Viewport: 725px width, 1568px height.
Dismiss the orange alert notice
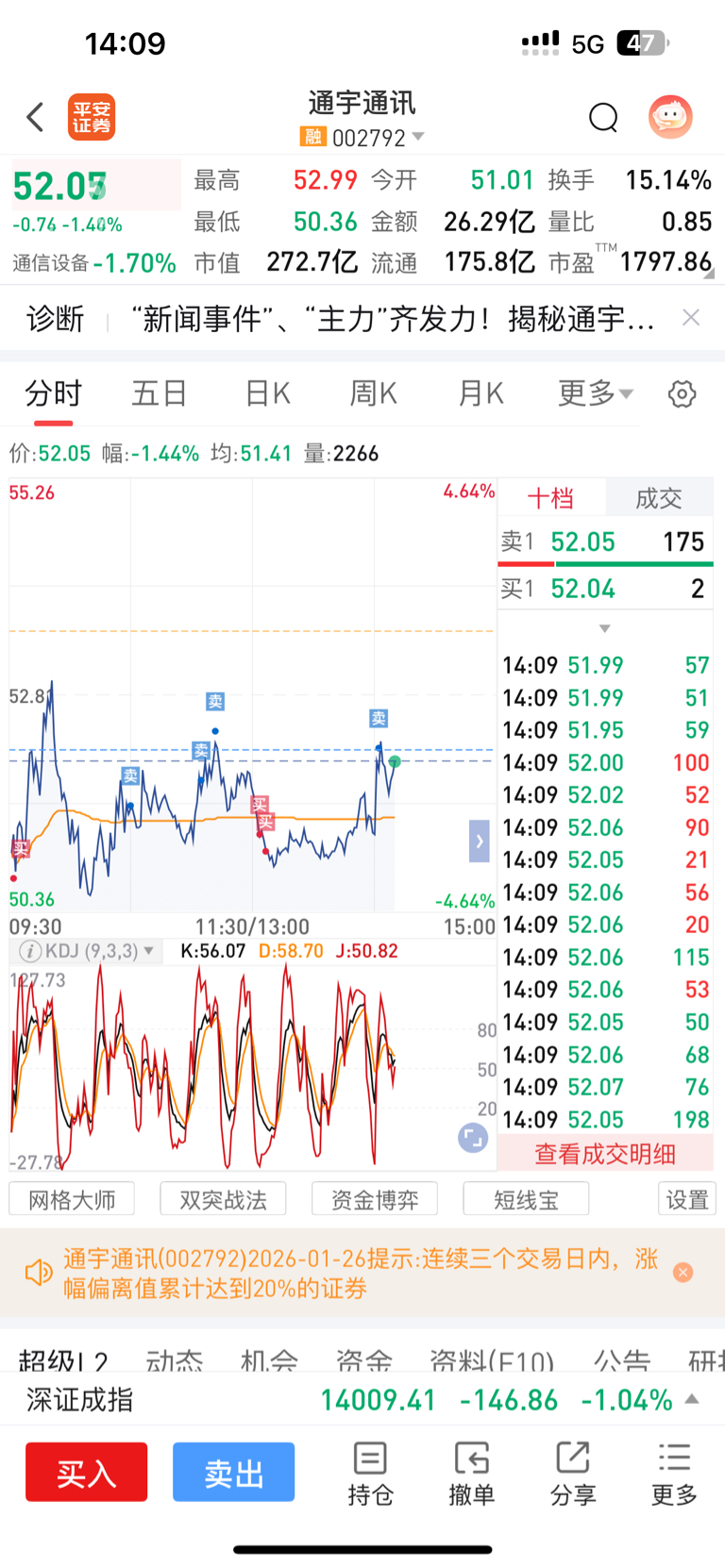pos(683,1273)
